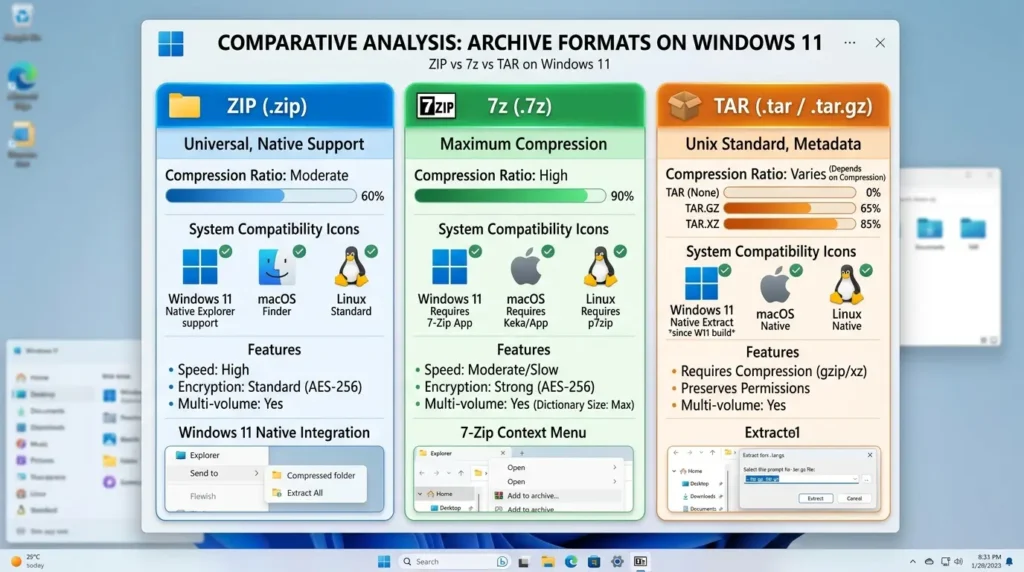Click the yellow folder icon in ZIP header
Viewport: 1024px width, 572px height.
[x=184, y=106]
